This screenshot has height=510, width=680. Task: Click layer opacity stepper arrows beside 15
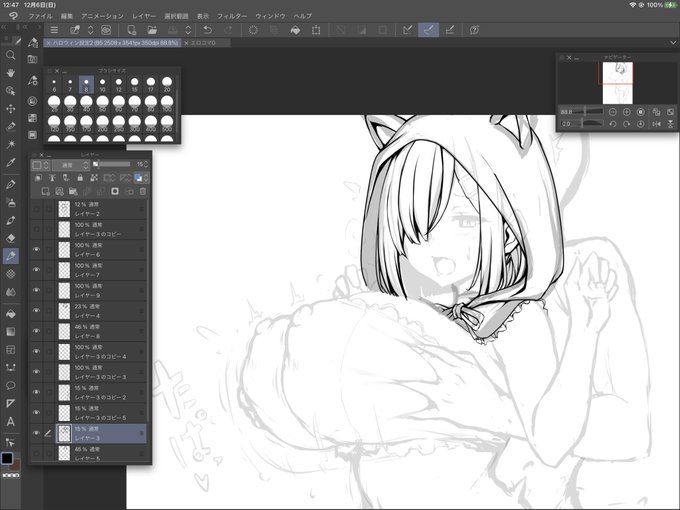146,164
